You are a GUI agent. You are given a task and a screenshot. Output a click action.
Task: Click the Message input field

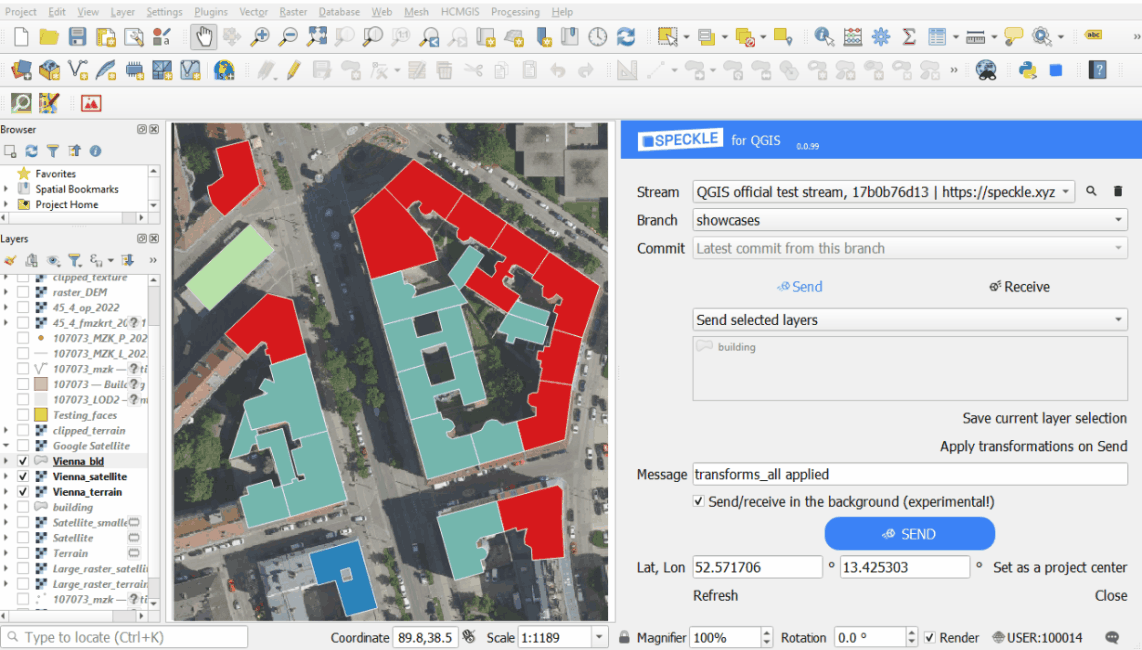(x=910, y=474)
